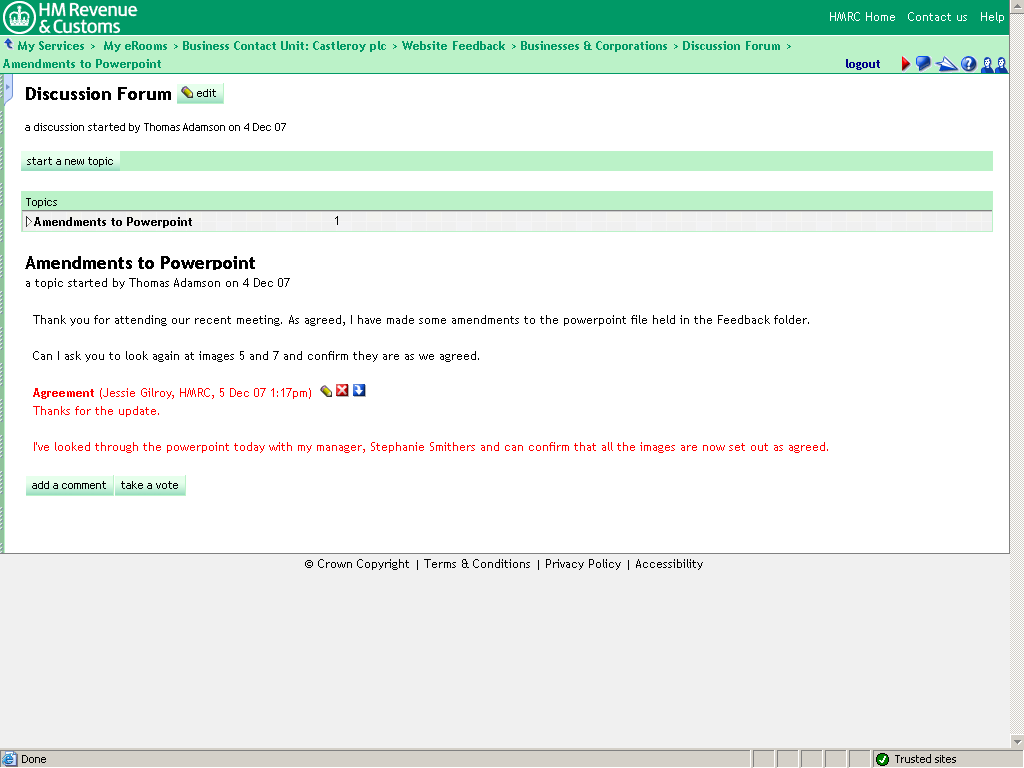Click the up arrow before My Services

coord(8,45)
